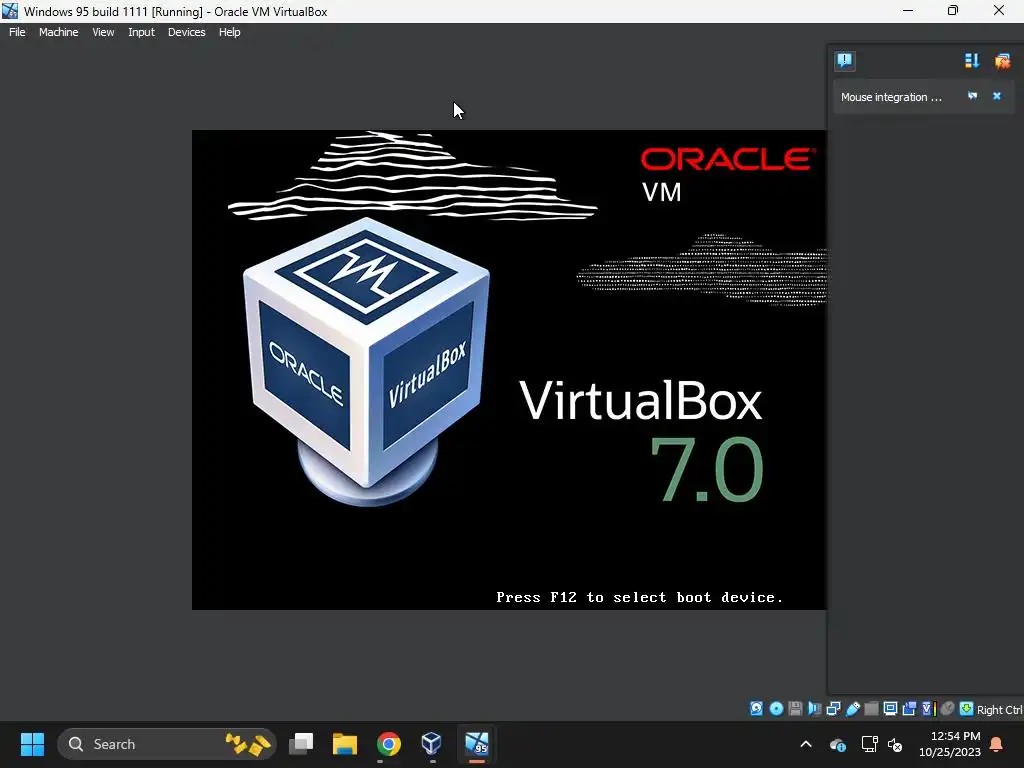
Task: Click the floppy disk status icon
Action: pos(795,709)
